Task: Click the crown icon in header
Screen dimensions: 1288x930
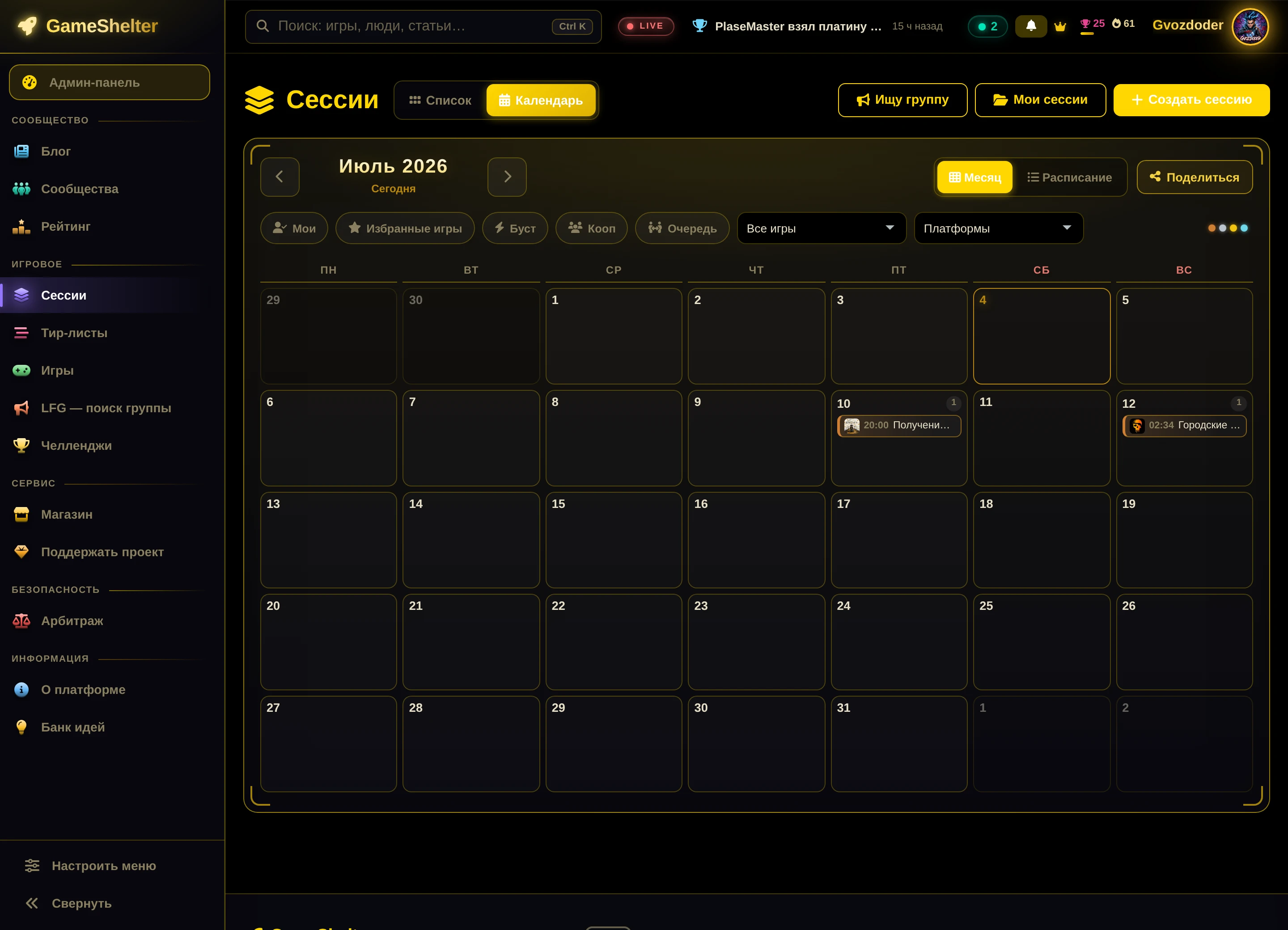Action: [x=1060, y=26]
